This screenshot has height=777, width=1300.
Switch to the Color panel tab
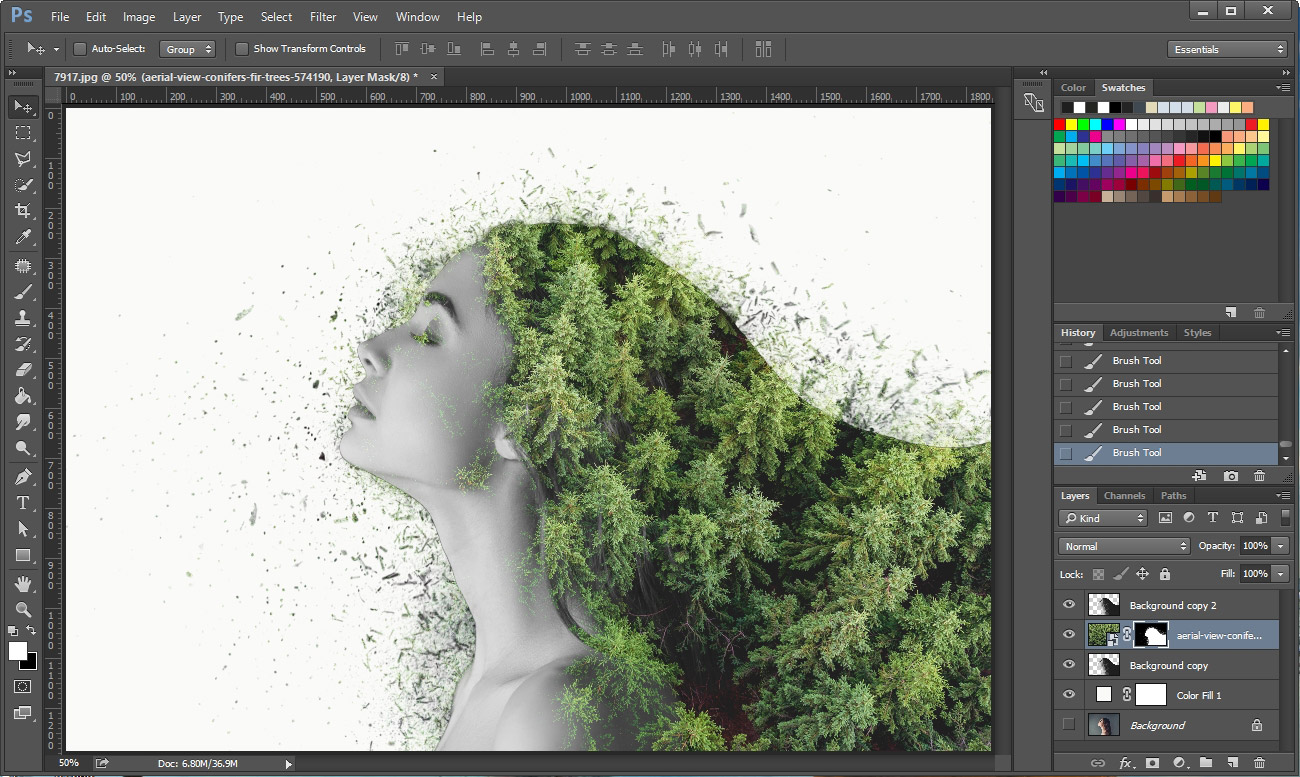(1073, 88)
